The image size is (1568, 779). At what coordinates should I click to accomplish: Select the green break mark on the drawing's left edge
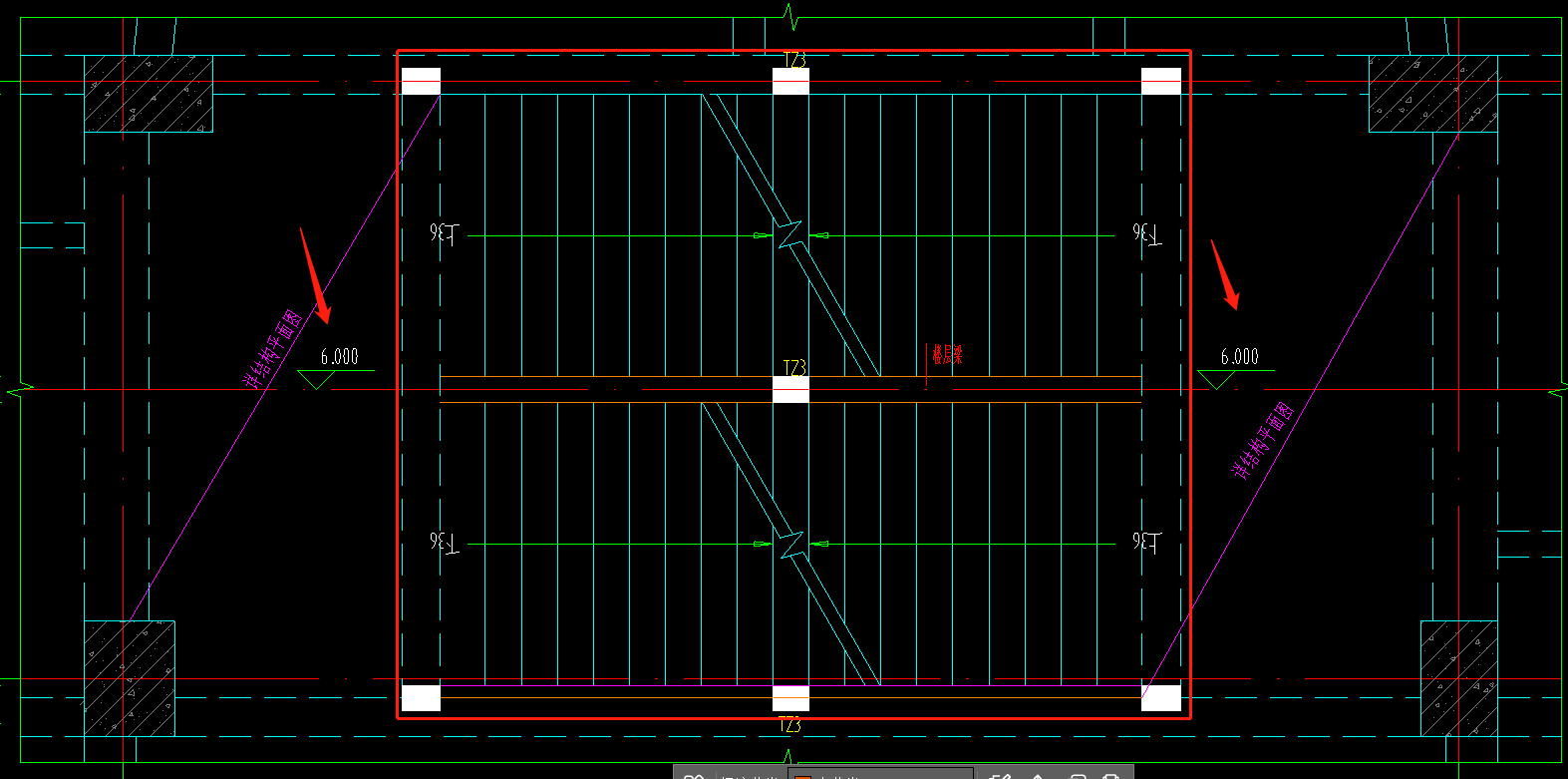(20, 388)
